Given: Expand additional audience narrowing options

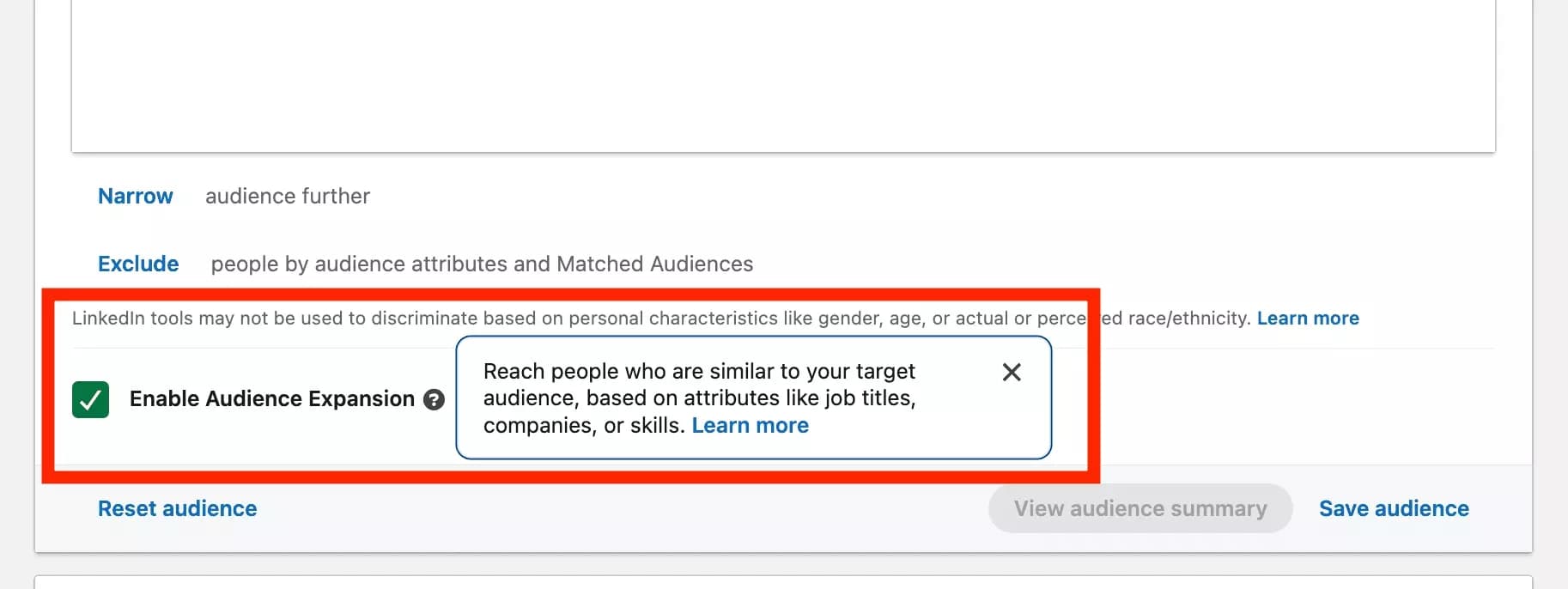Looking at the screenshot, I should [135, 196].
